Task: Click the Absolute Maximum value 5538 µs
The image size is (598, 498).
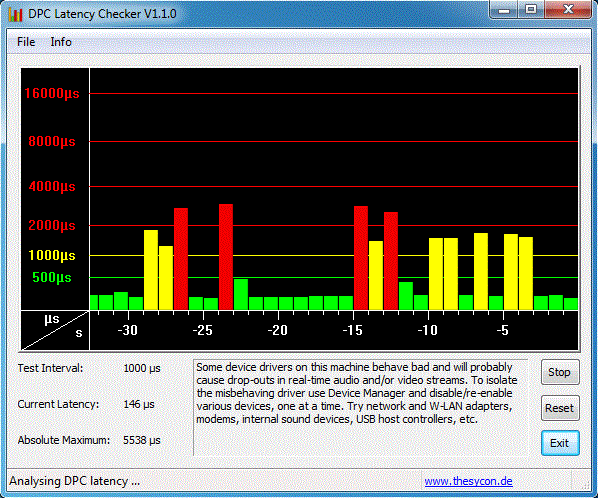Action: (x=141, y=440)
